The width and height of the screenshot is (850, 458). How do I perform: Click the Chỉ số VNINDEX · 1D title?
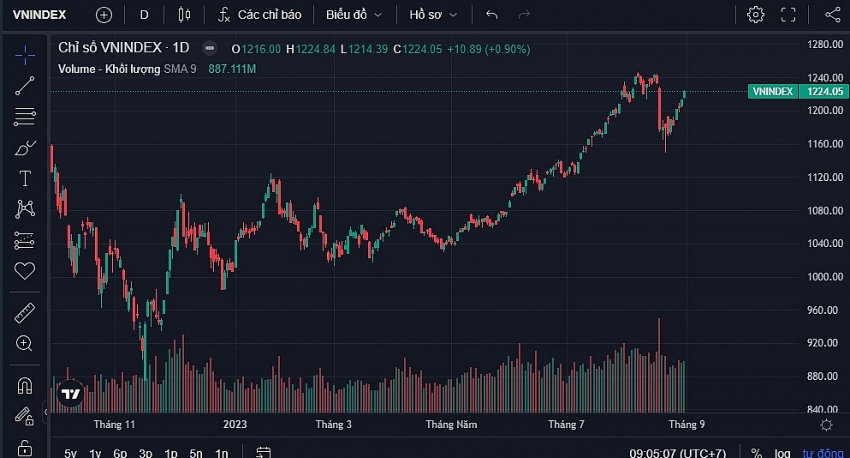(124, 48)
